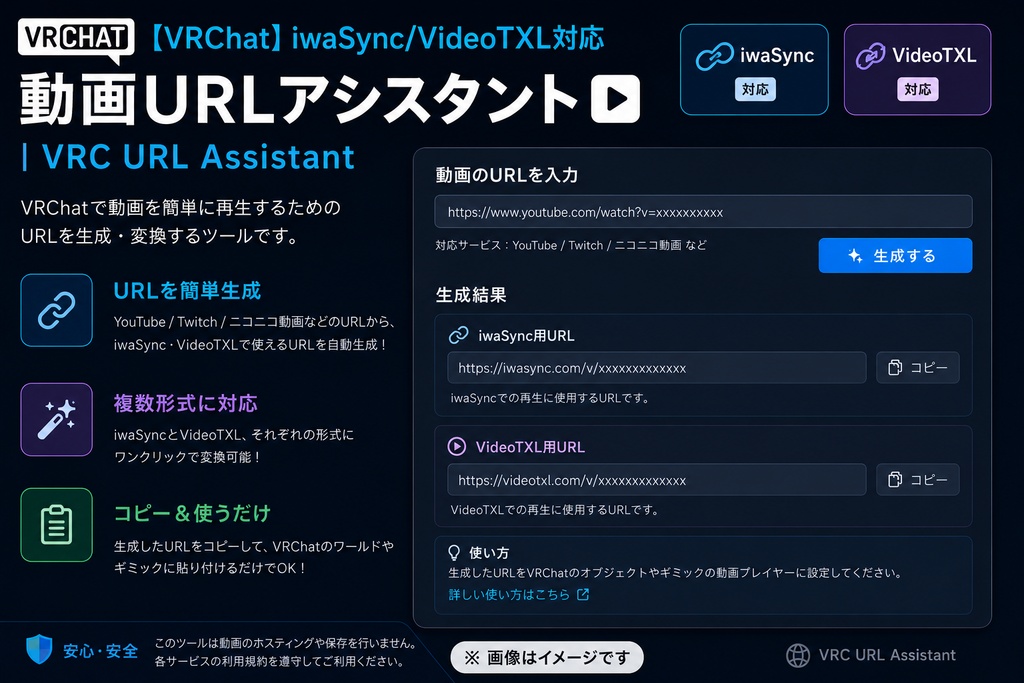Select the videotxl.com generated URL field
The height and width of the screenshot is (683, 1024).
(657, 480)
